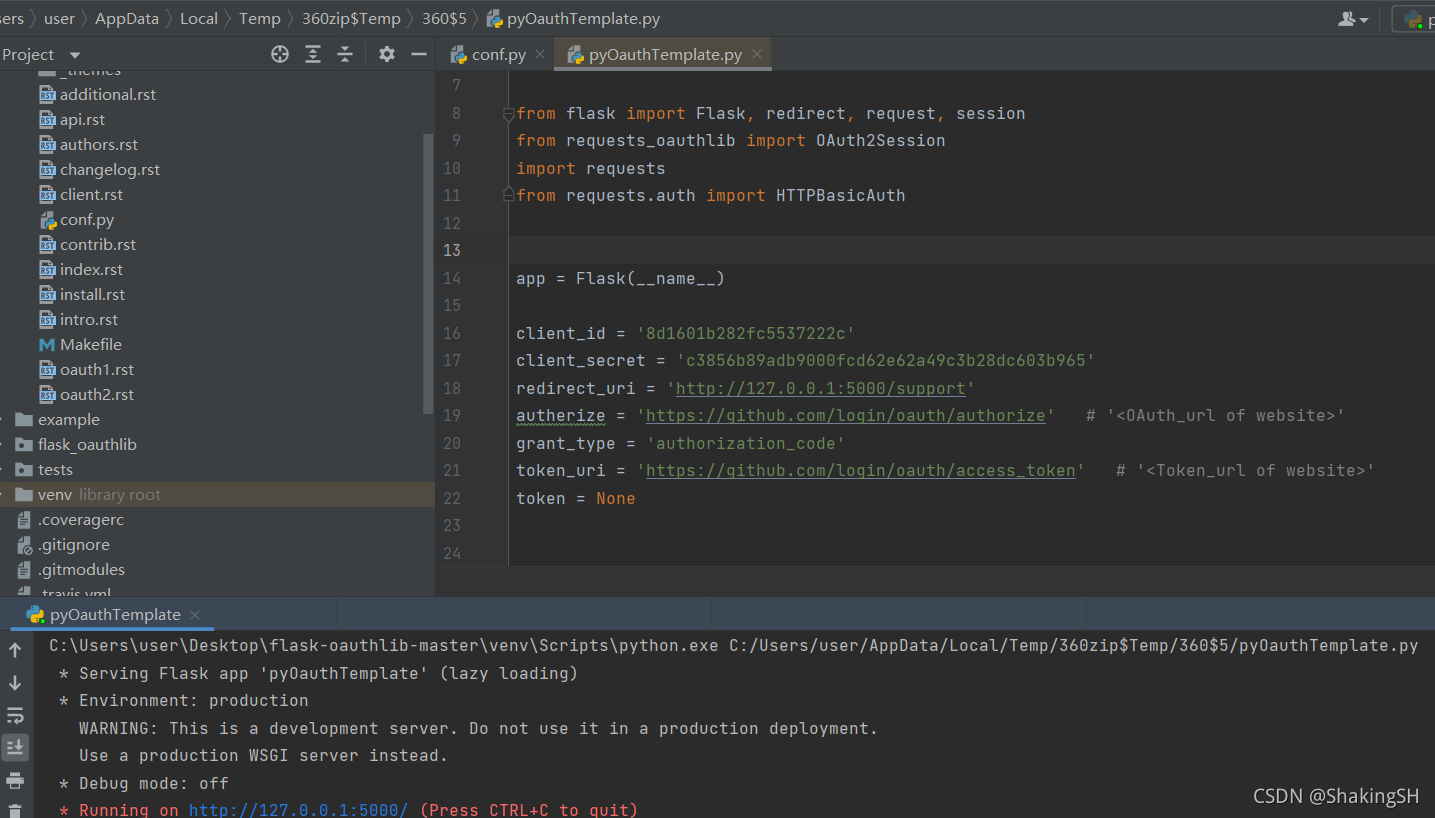Click the conf.py Python file icon in tree
The image size is (1435, 818).
(x=47, y=219)
